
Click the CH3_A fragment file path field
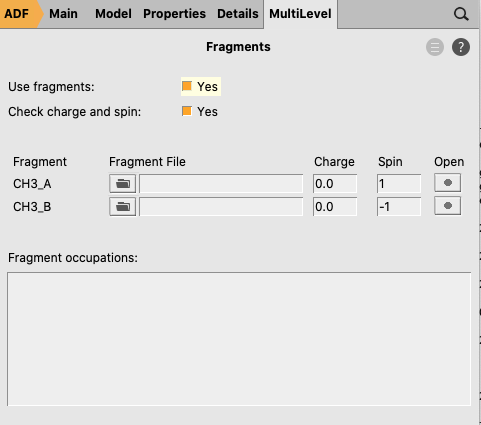tap(221, 183)
